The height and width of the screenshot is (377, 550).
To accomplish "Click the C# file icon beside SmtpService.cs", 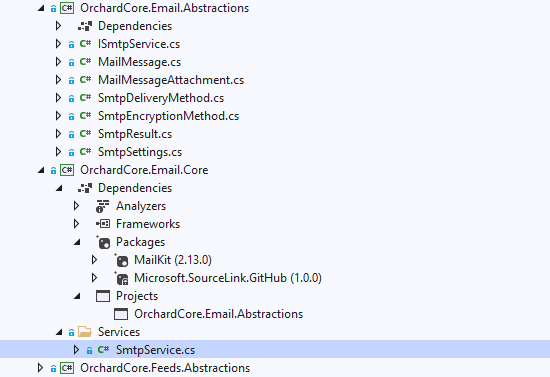I will [103, 350].
